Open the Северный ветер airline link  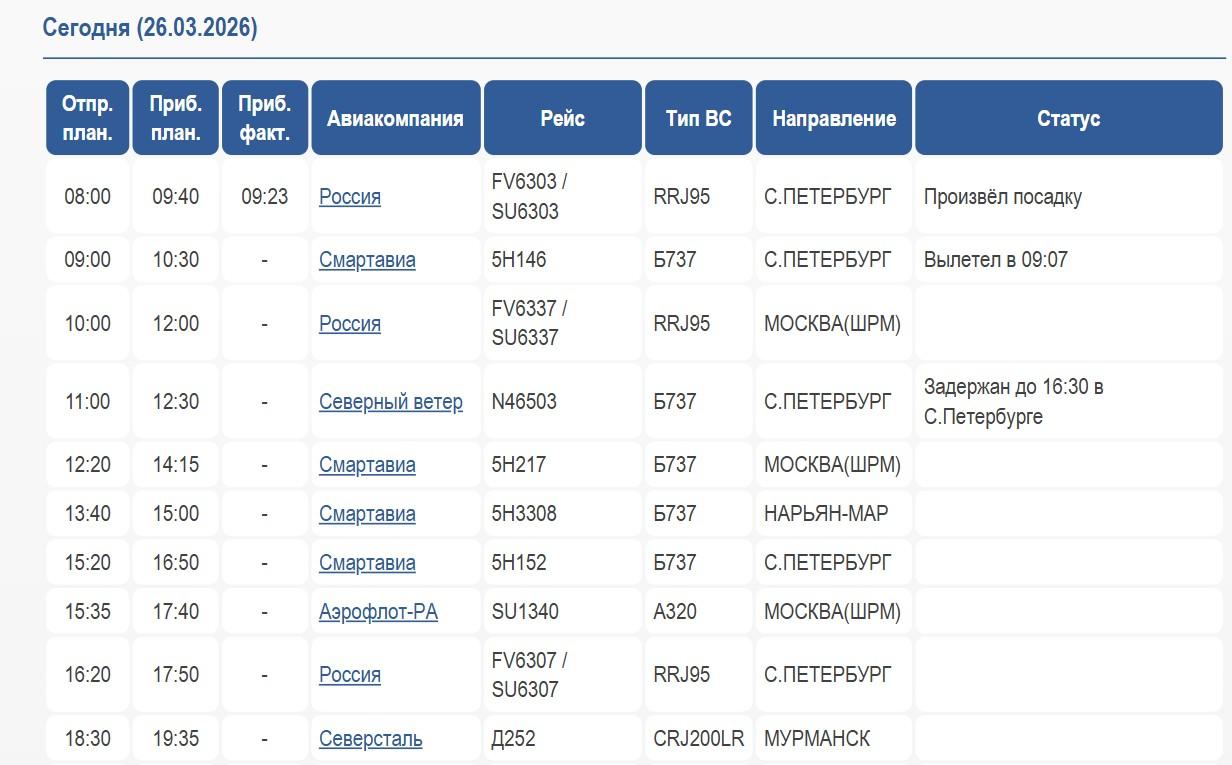(x=390, y=402)
